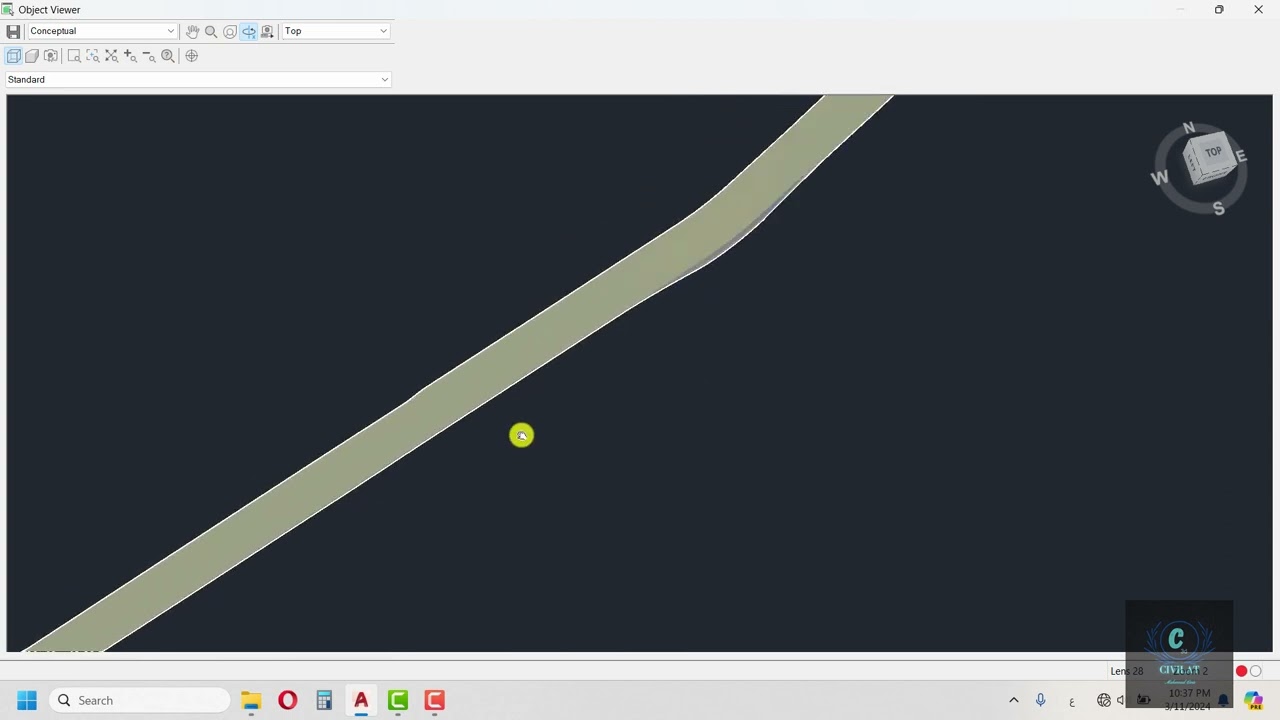Image resolution: width=1280 pixels, height=720 pixels.
Task: Restore down the Object Viewer window
Action: (1219, 10)
